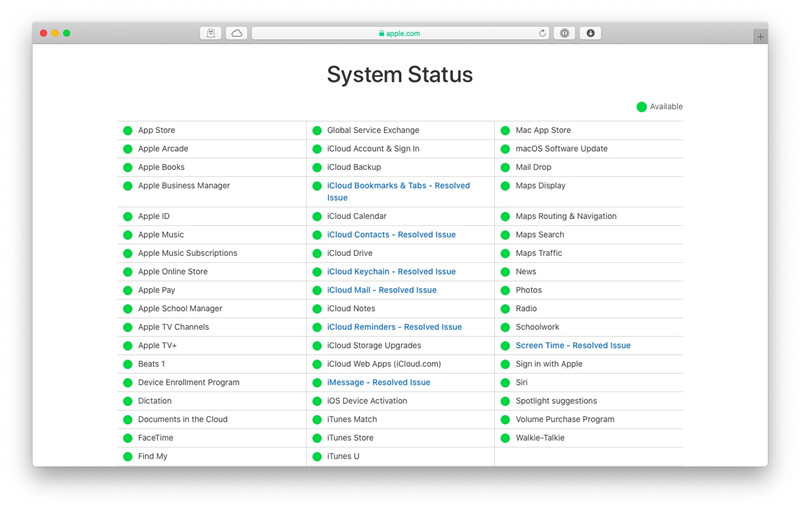Select the Dictation entry
The width and height of the screenshot is (800, 509).
pyautogui.click(x=155, y=401)
